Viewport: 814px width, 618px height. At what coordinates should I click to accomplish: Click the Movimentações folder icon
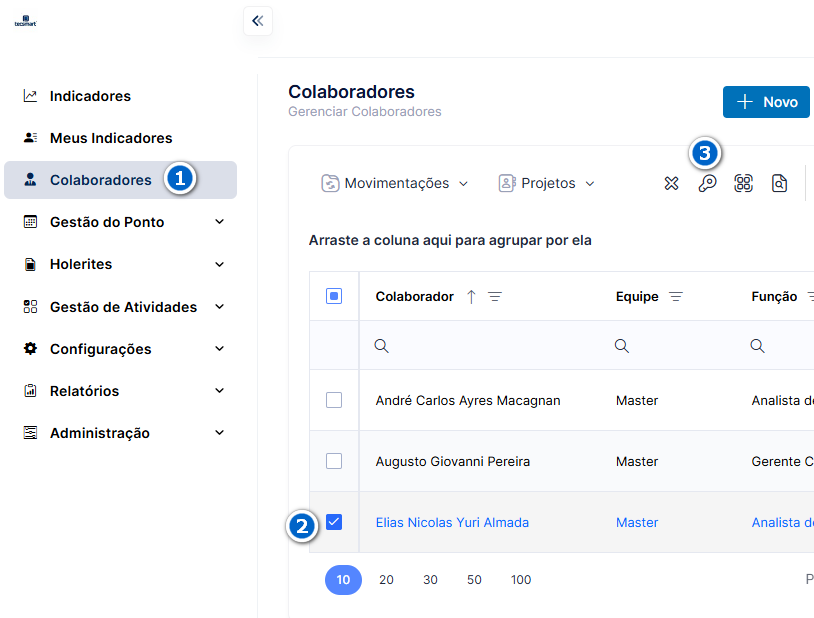pos(330,183)
